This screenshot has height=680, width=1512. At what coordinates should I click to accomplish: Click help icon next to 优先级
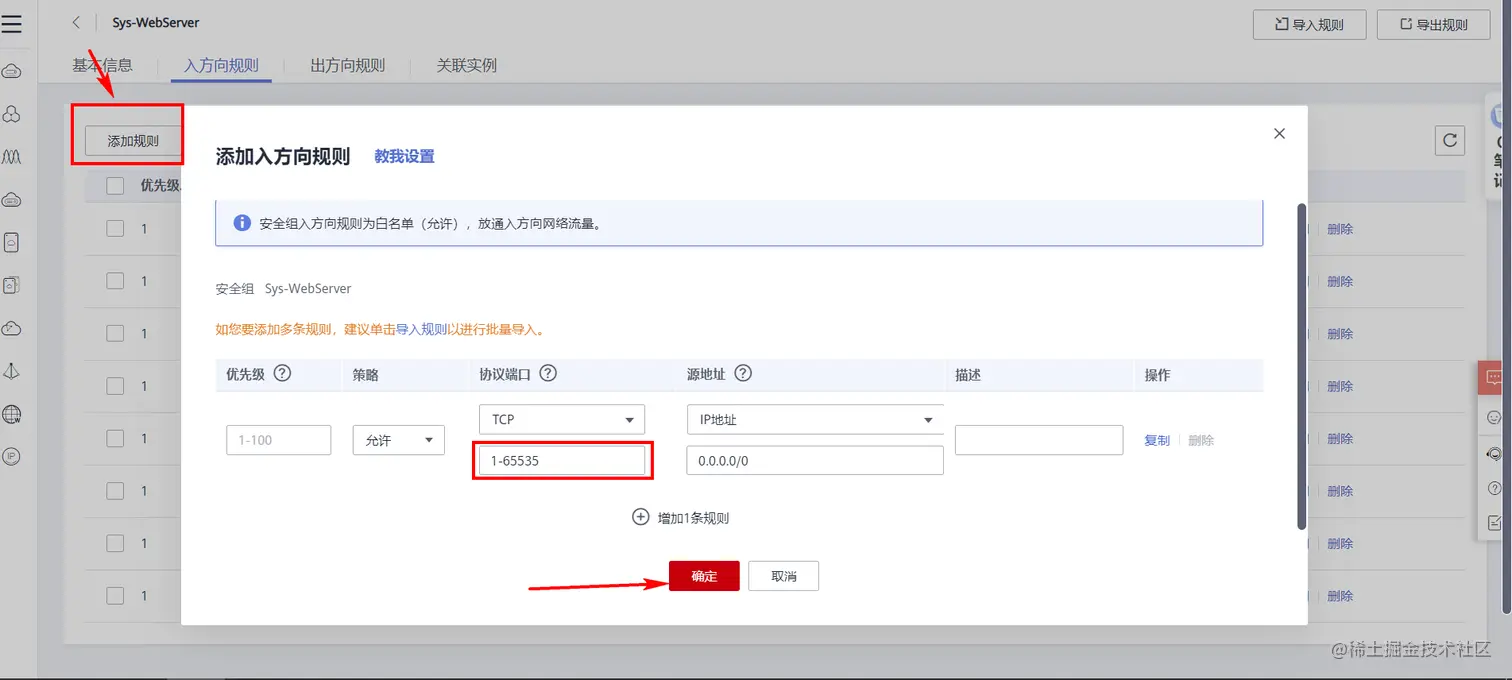282,373
